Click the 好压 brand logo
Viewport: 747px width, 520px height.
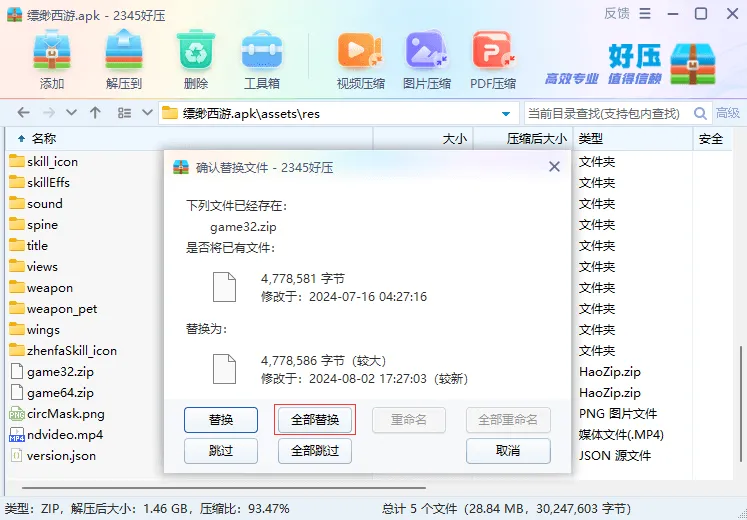[662, 63]
